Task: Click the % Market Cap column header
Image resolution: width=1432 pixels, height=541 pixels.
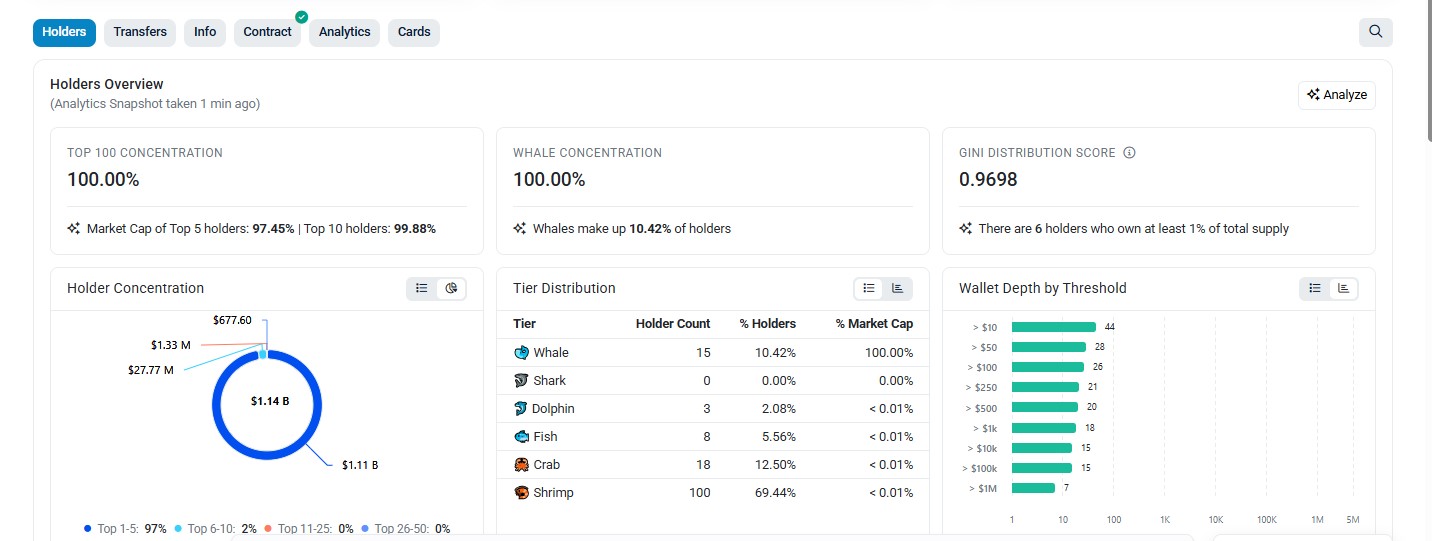Action: [874, 323]
